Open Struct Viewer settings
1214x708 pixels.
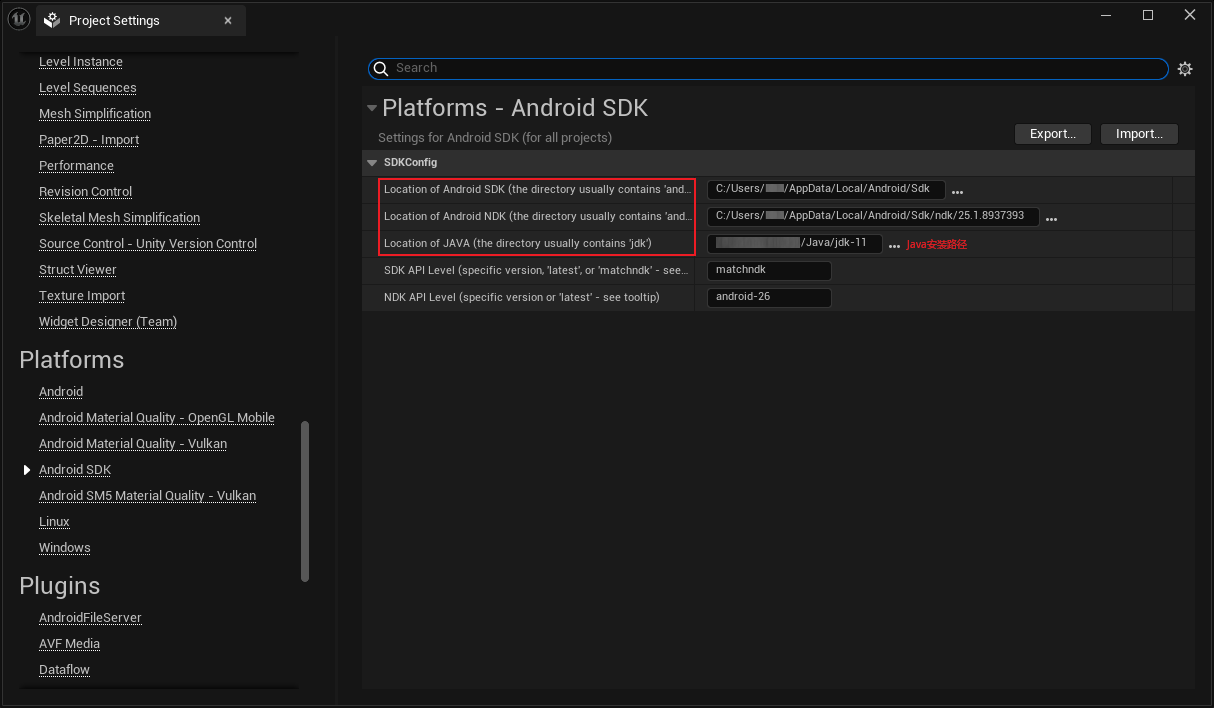tap(77, 270)
